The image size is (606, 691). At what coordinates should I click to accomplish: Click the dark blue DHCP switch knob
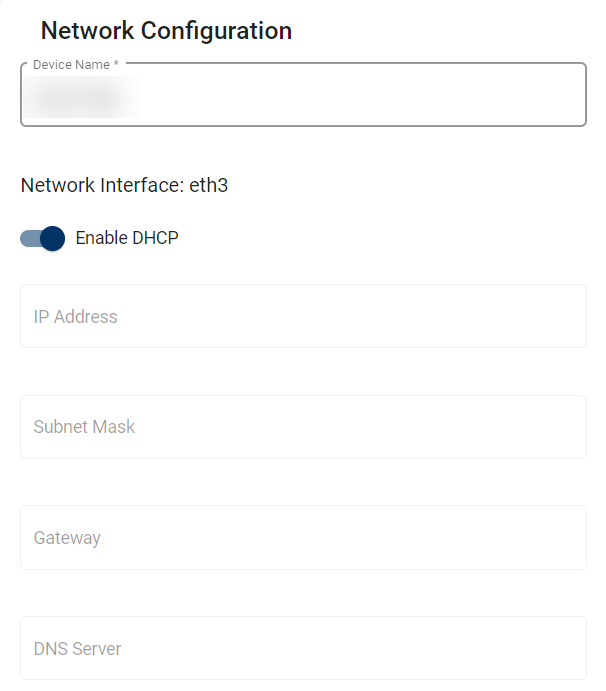pos(53,238)
